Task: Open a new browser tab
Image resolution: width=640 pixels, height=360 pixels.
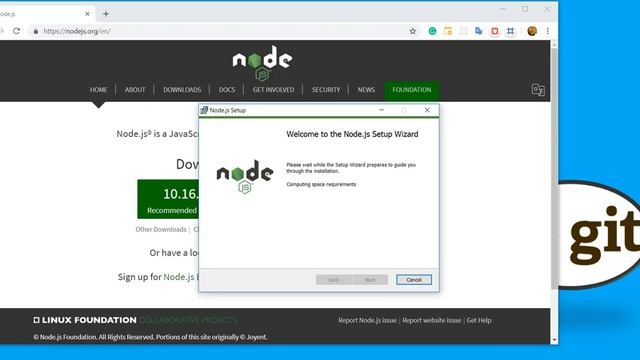Action: (x=106, y=14)
